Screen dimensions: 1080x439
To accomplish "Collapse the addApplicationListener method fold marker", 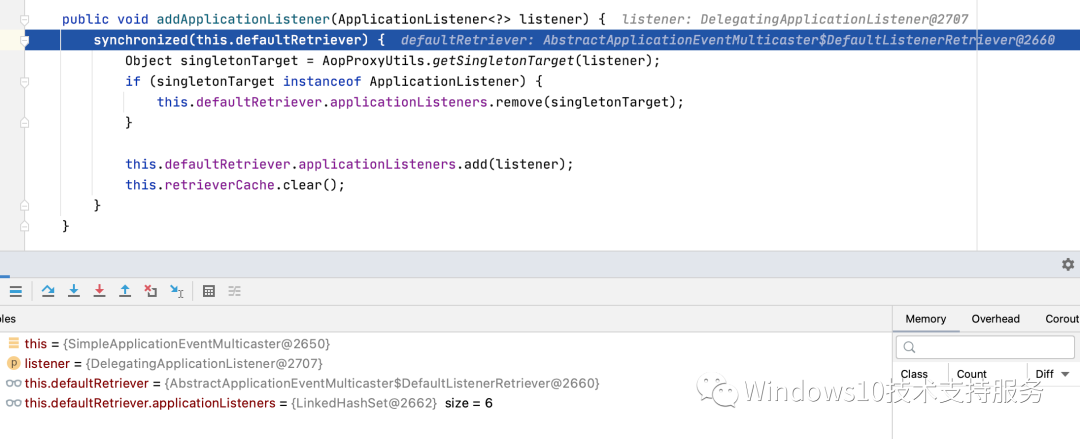I will click(25, 19).
